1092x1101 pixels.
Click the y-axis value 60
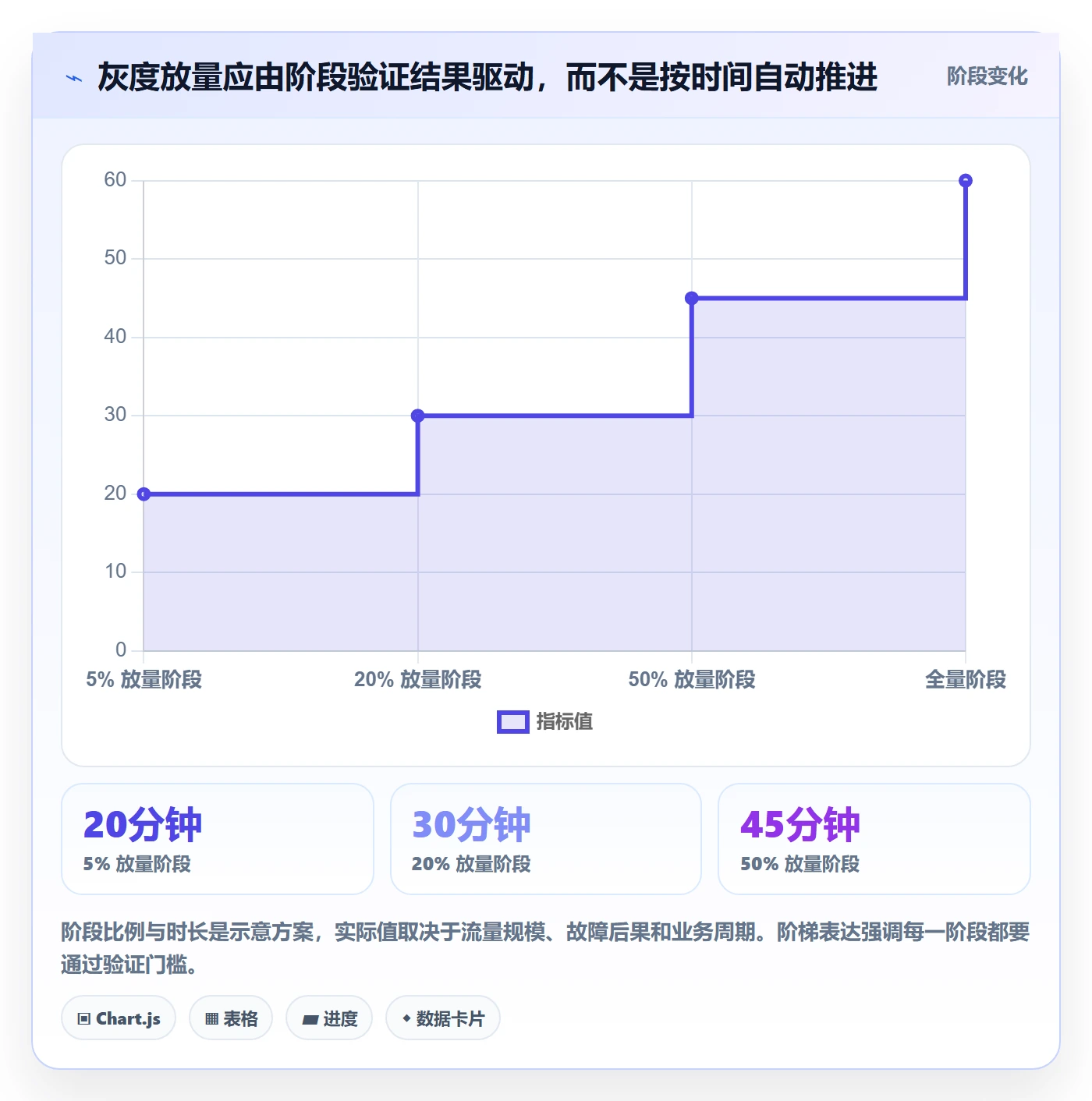115,180
